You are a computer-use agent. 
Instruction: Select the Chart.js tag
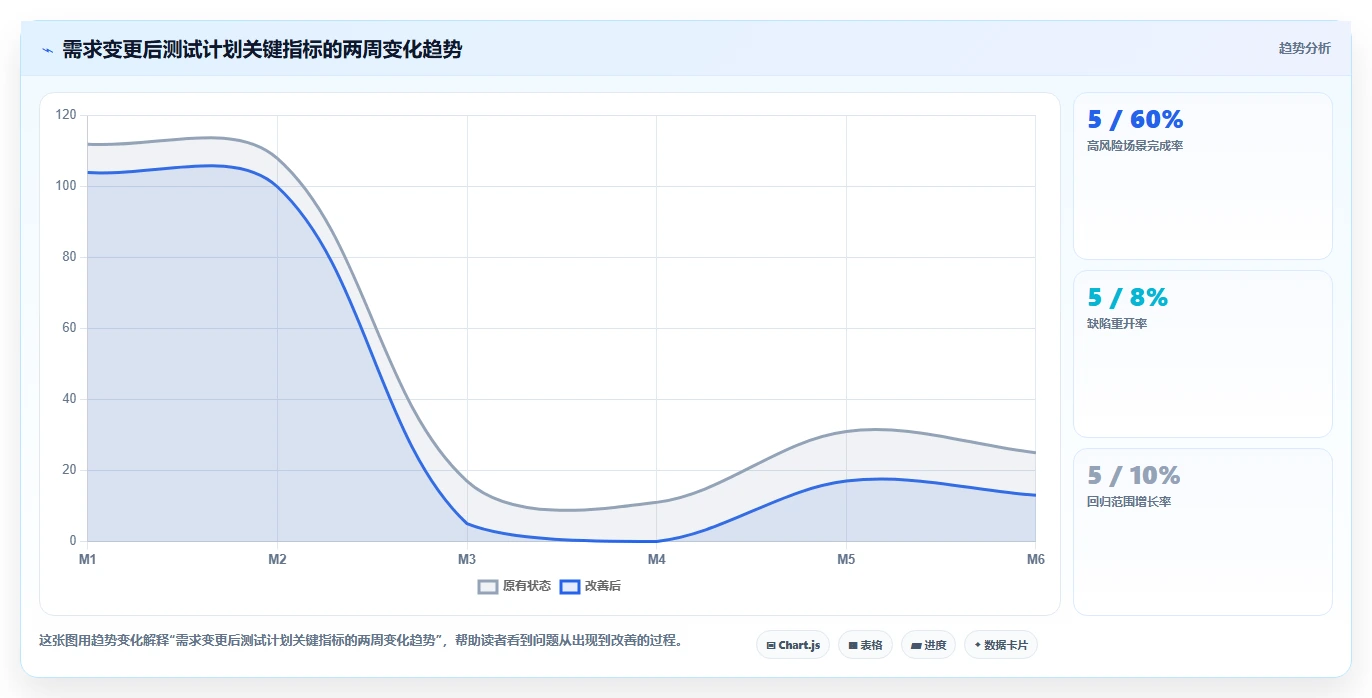pyautogui.click(x=793, y=645)
